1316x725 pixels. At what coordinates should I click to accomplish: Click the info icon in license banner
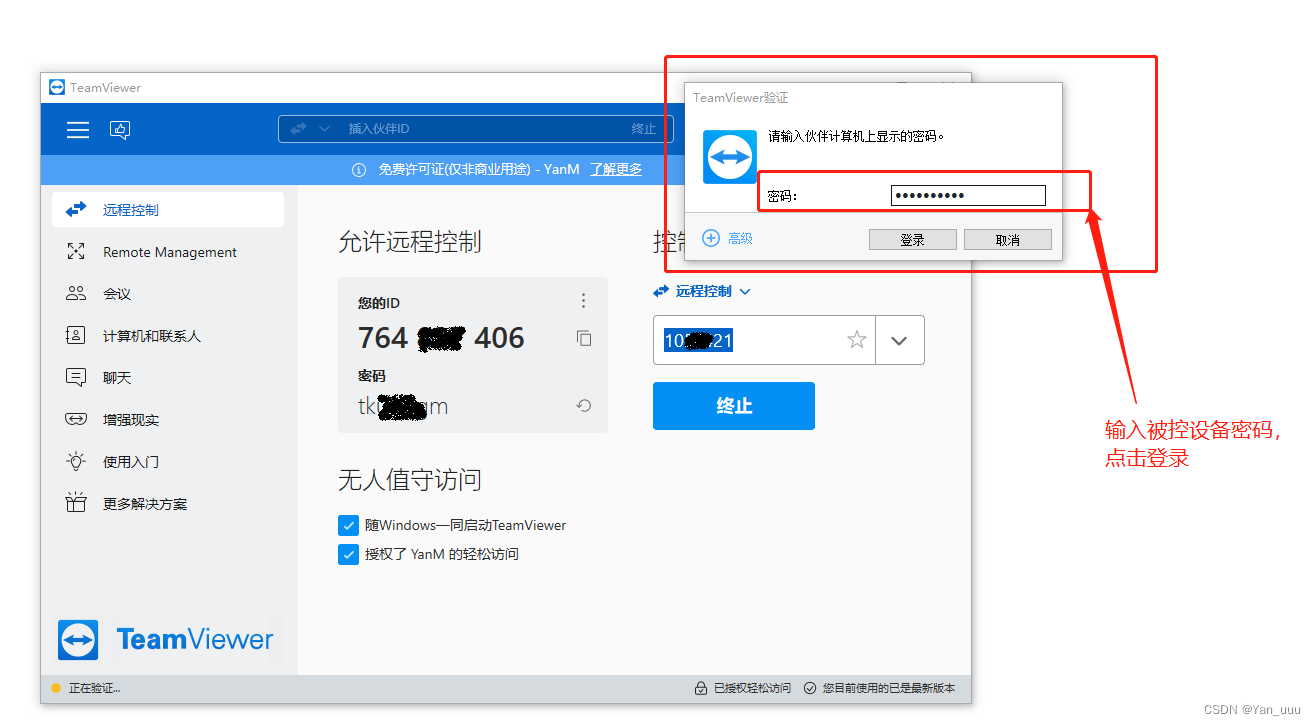pos(359,170)
